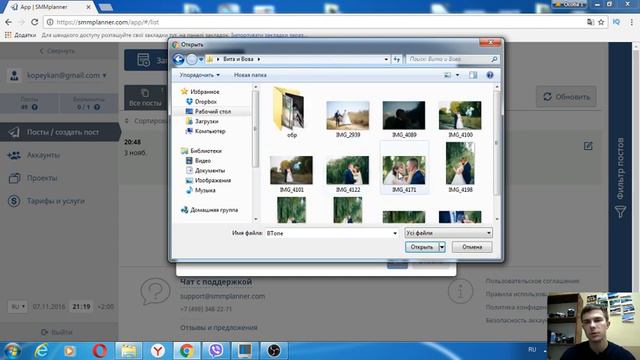Click the Windows Start button
640x360 pixels.
12,351
